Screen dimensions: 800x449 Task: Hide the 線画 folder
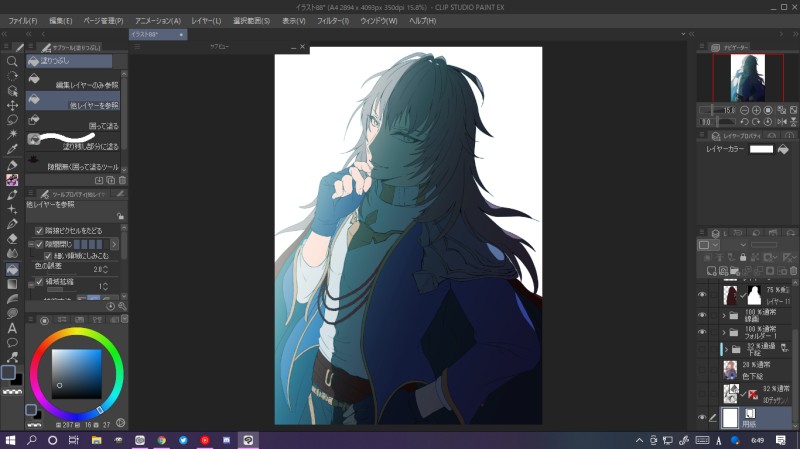[702, 315]
